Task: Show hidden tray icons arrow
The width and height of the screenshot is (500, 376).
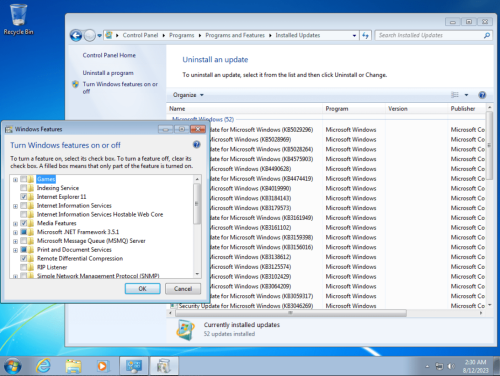Action: 427,366
